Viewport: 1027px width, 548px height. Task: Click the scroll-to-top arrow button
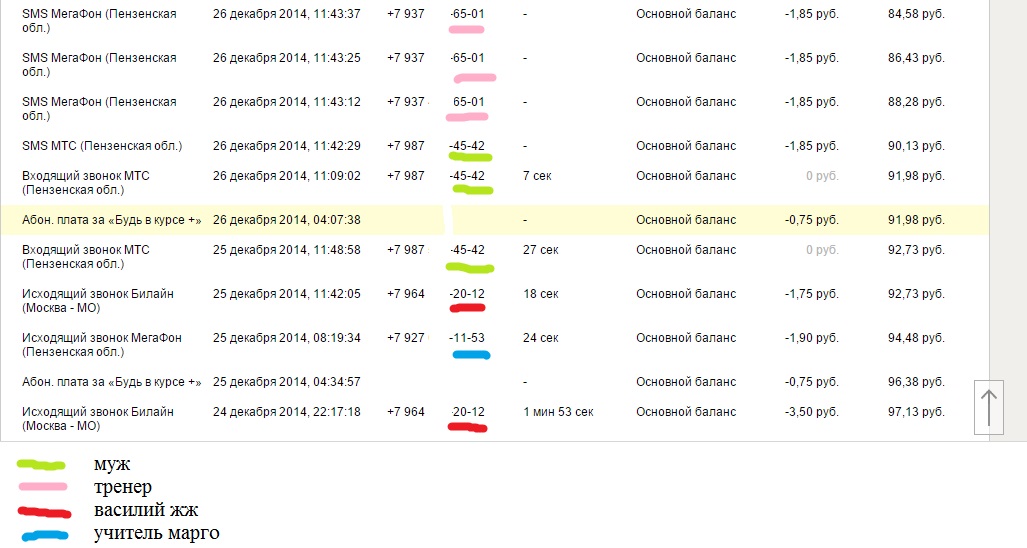pyautogui.click(x=988, y=407)
